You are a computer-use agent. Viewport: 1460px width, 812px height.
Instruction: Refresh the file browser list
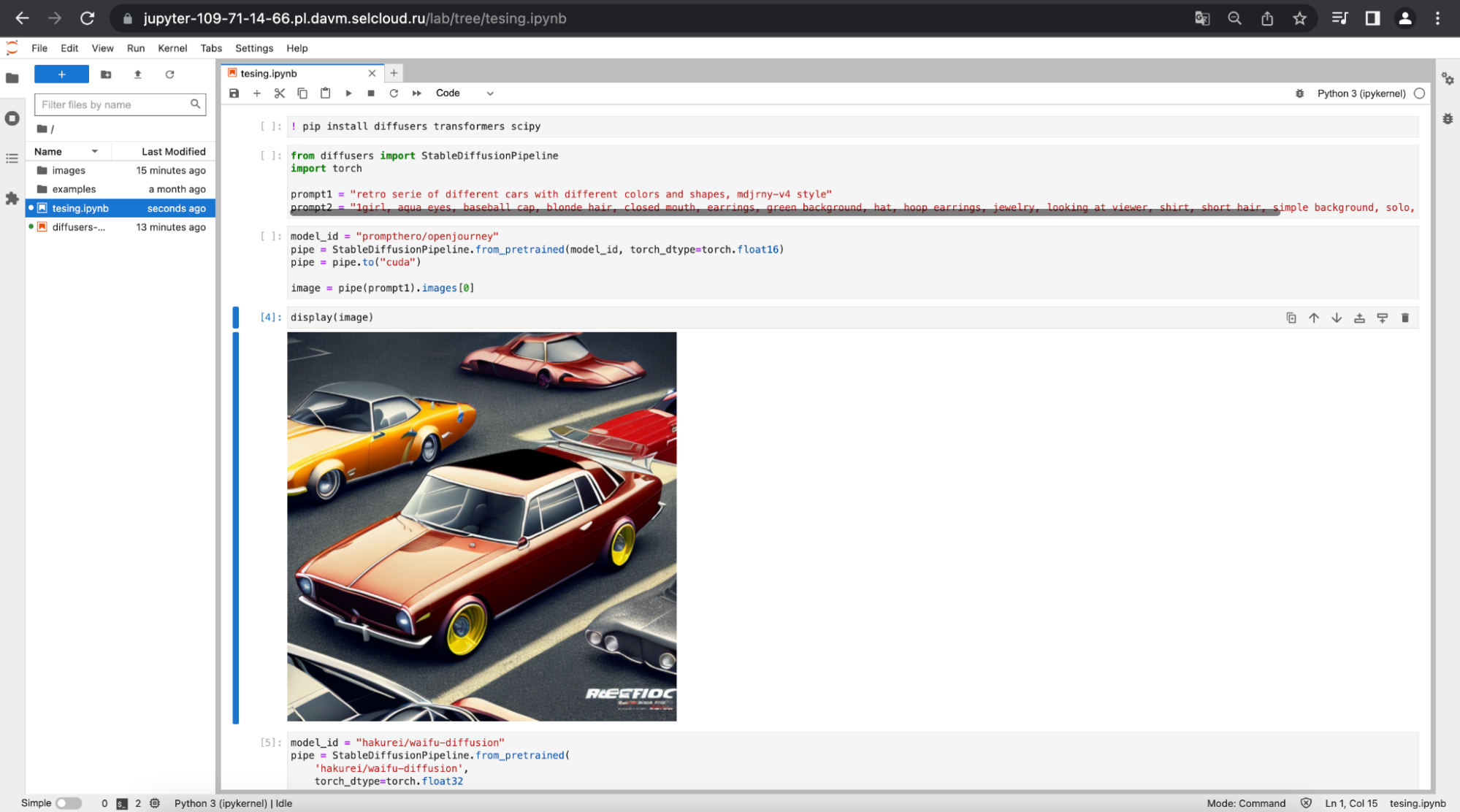coord(169,74)
